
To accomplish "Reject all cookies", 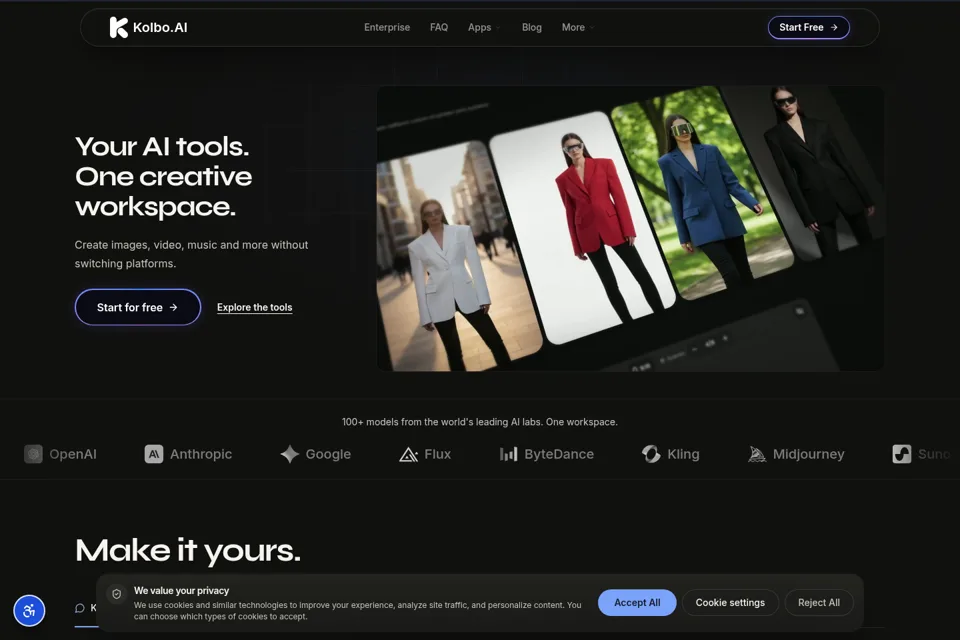I will pos(819,603).
